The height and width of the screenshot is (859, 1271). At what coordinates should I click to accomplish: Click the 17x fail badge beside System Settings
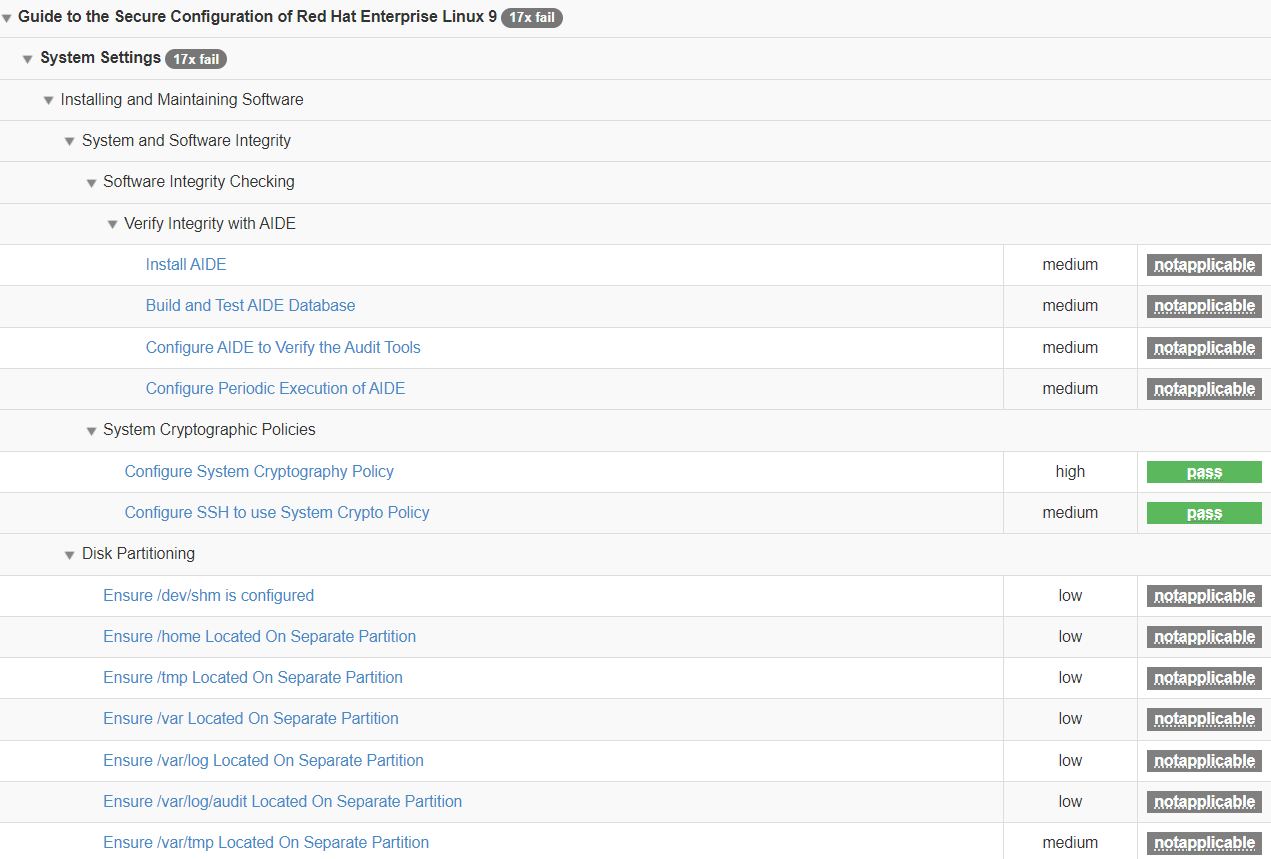click(x=196, y=59)
